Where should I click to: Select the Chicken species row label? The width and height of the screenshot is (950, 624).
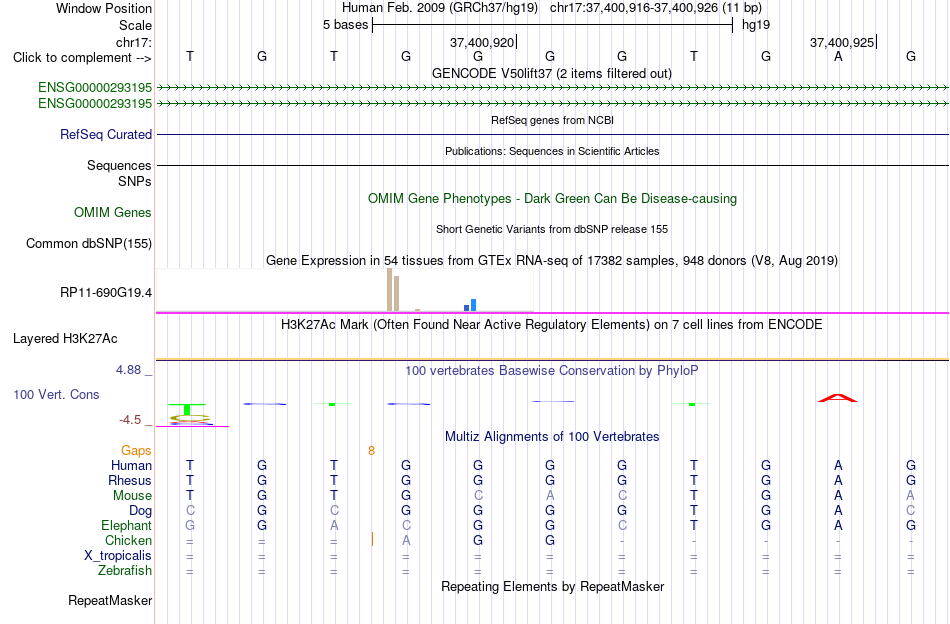(128, 540)
